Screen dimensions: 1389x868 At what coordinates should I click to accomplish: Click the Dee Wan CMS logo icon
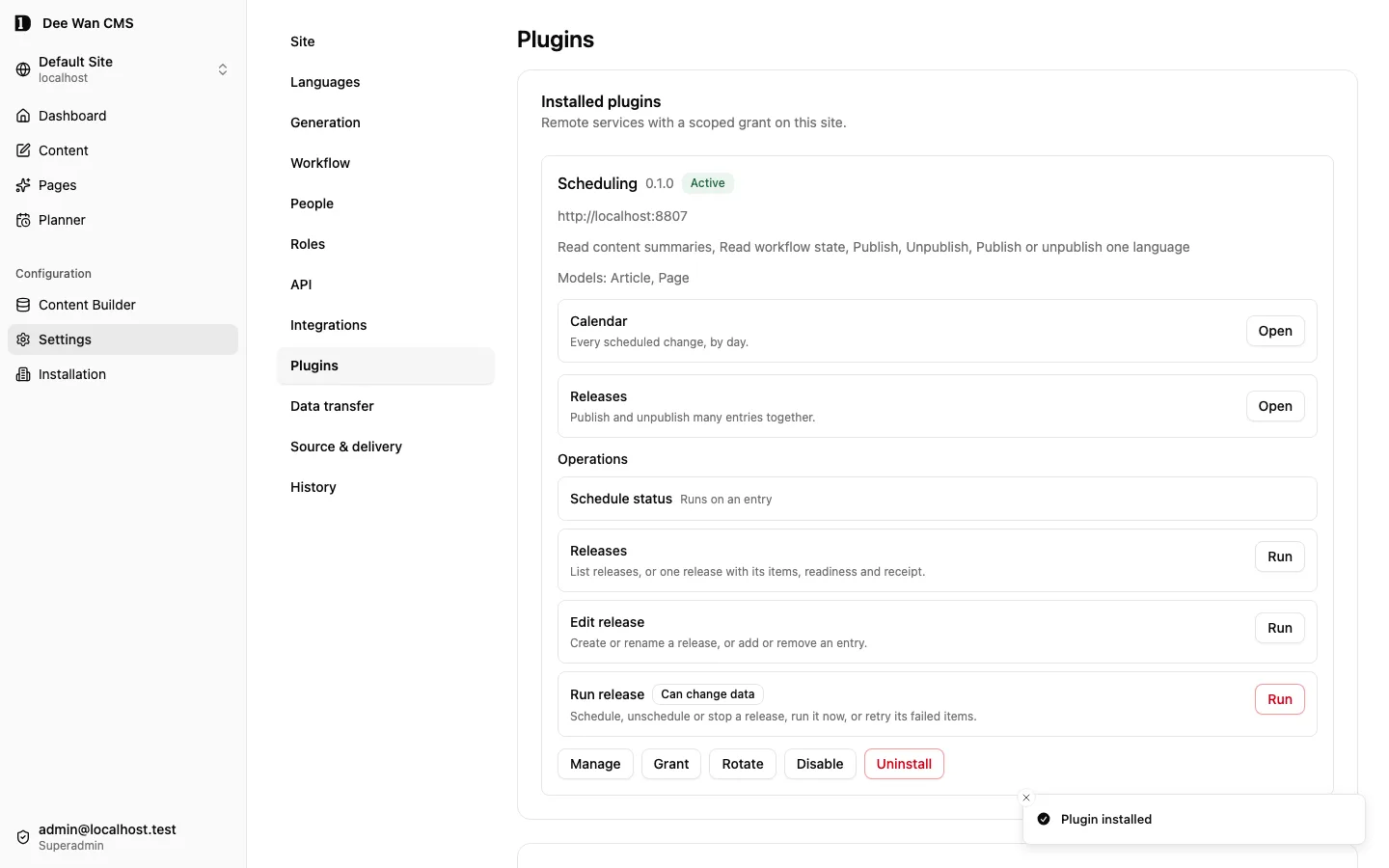tap(23, 23)
